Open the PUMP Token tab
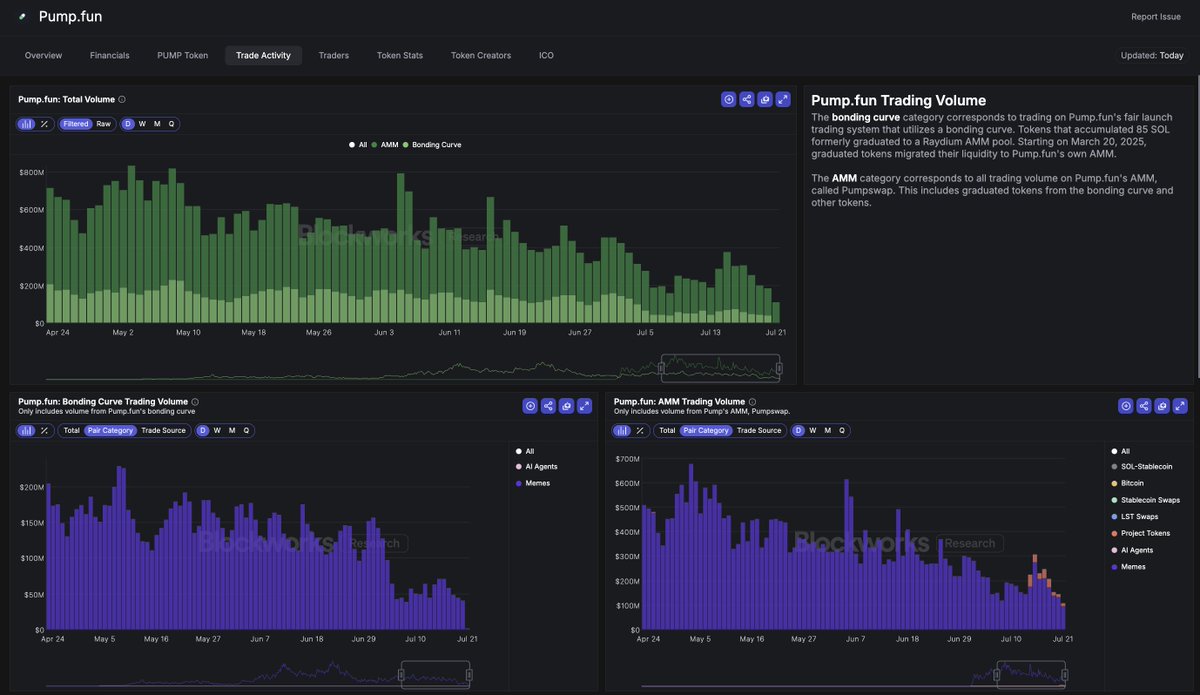 (183, 55)
